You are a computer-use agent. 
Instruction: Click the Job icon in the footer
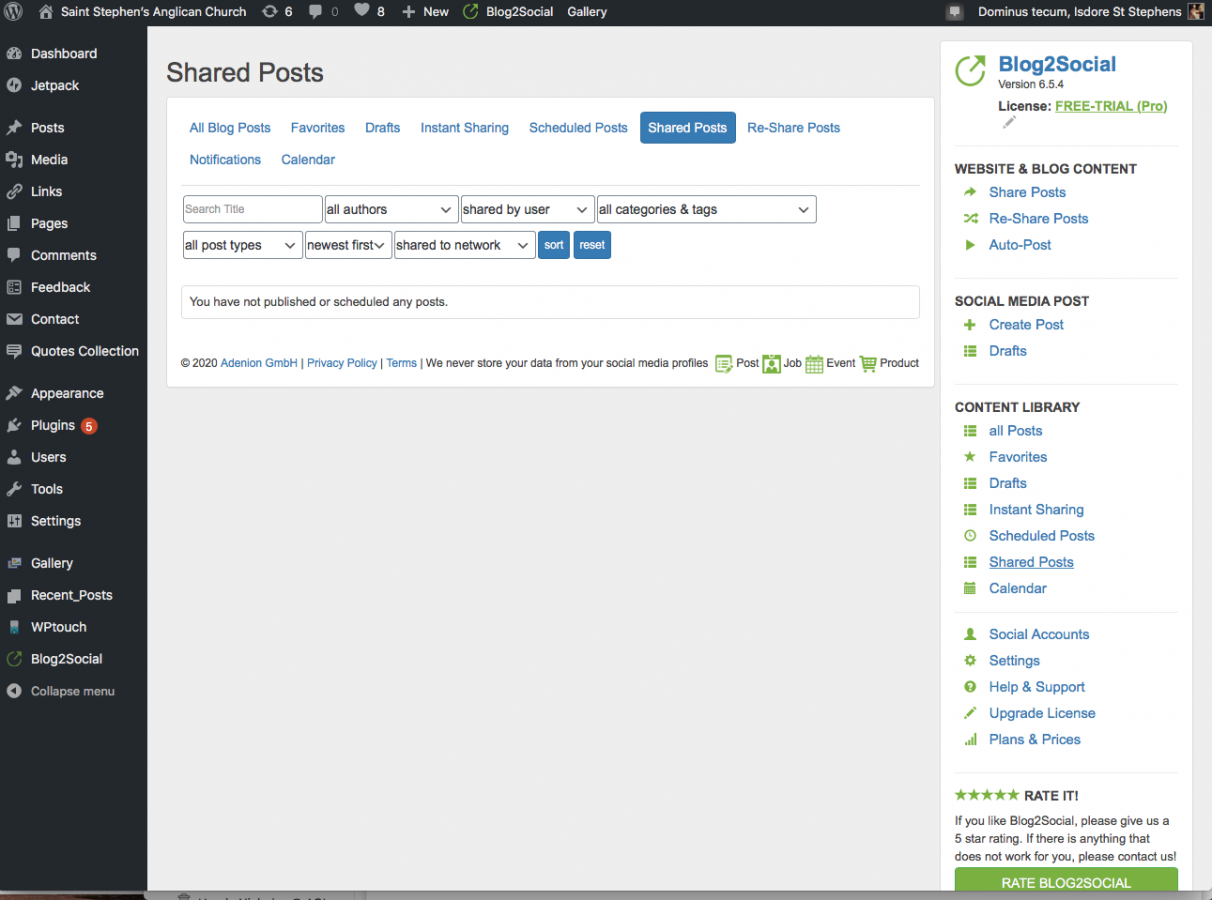point(771,364)
